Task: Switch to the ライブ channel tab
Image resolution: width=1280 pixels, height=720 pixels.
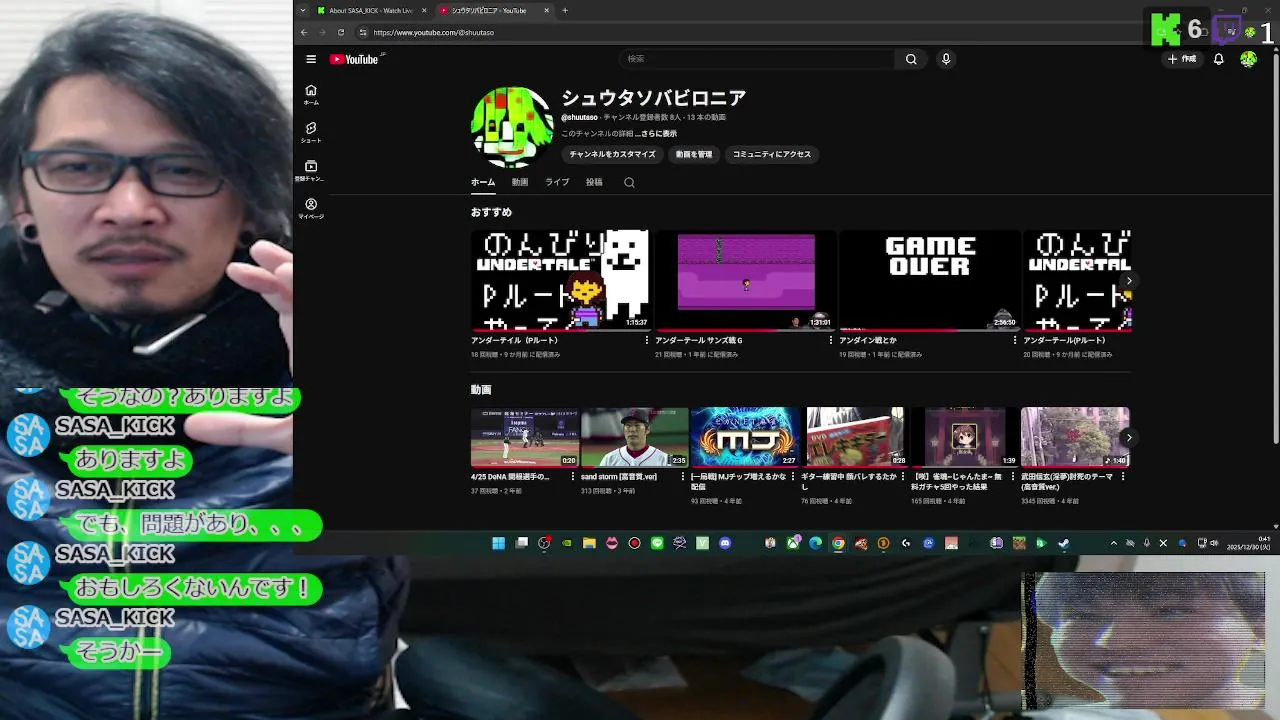Action: tap(557, 182)
